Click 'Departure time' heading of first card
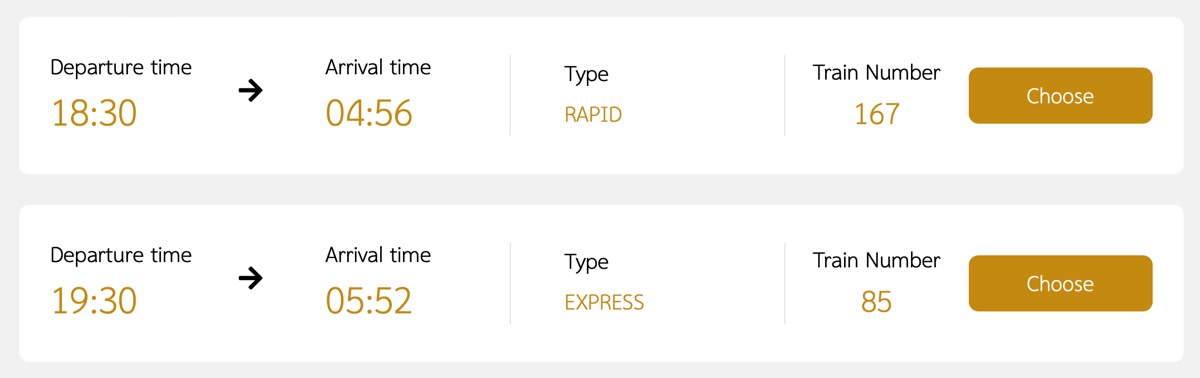The height and width of the screenshot is (378, 1200). pyautogui.click(x=121, y=68)
